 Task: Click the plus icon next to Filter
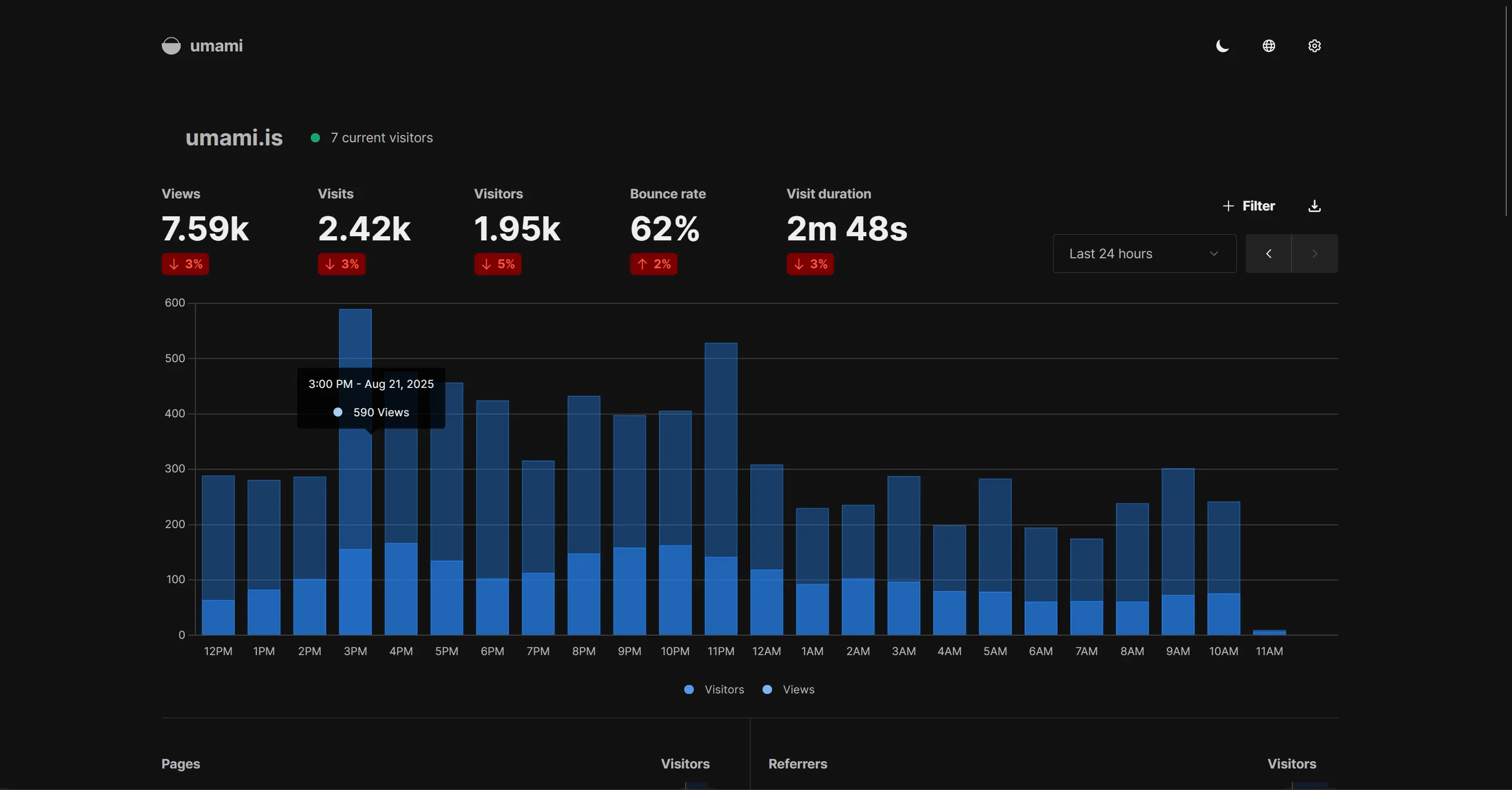(x=1228, y=206)
